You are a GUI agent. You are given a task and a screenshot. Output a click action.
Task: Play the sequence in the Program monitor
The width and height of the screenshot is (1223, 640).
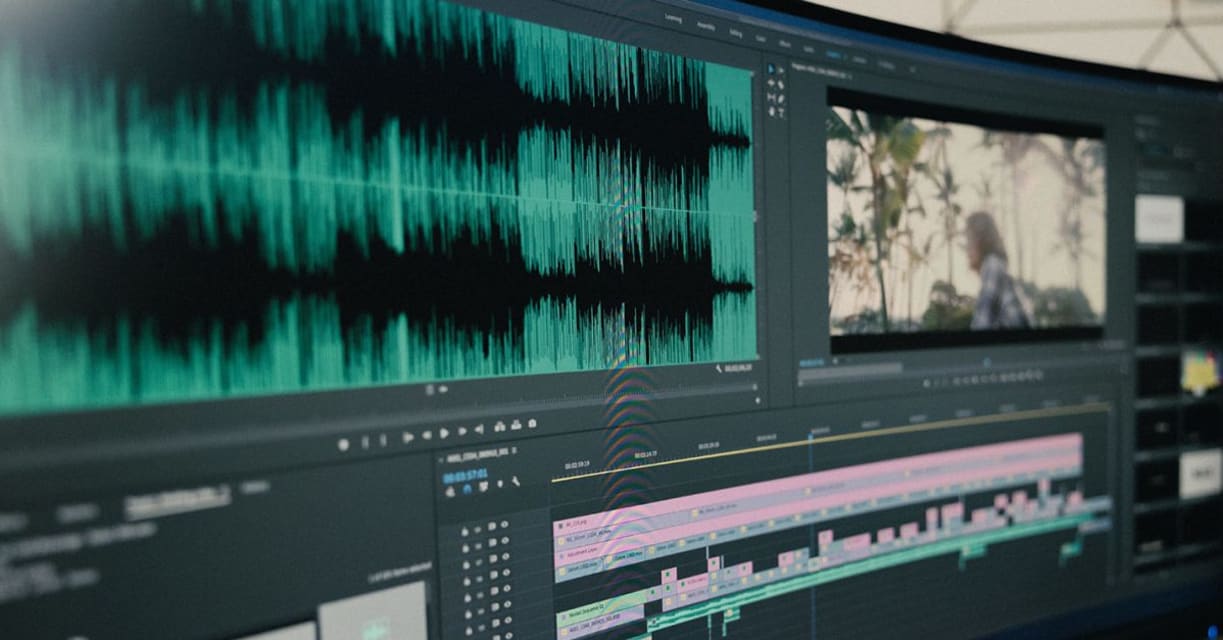pyautogui.click(x=985, y=379)
